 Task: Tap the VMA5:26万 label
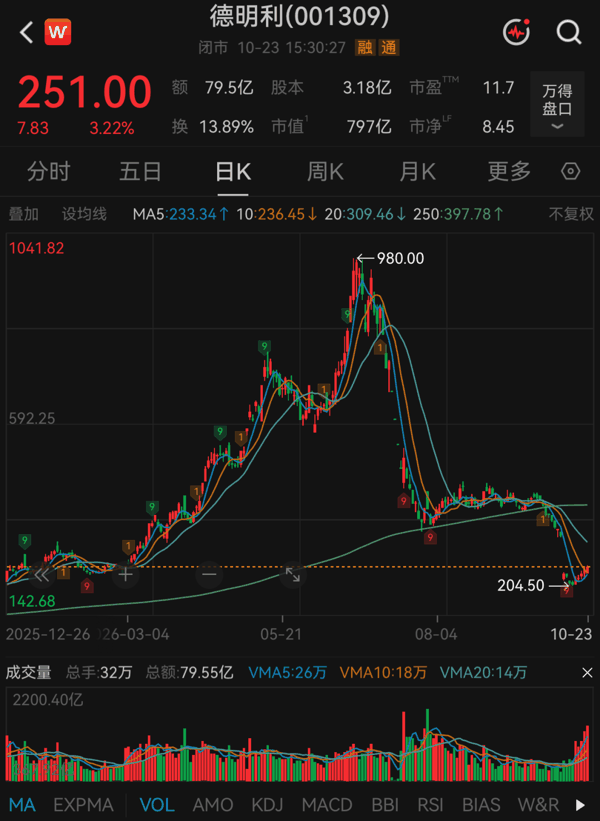[287, 673]
